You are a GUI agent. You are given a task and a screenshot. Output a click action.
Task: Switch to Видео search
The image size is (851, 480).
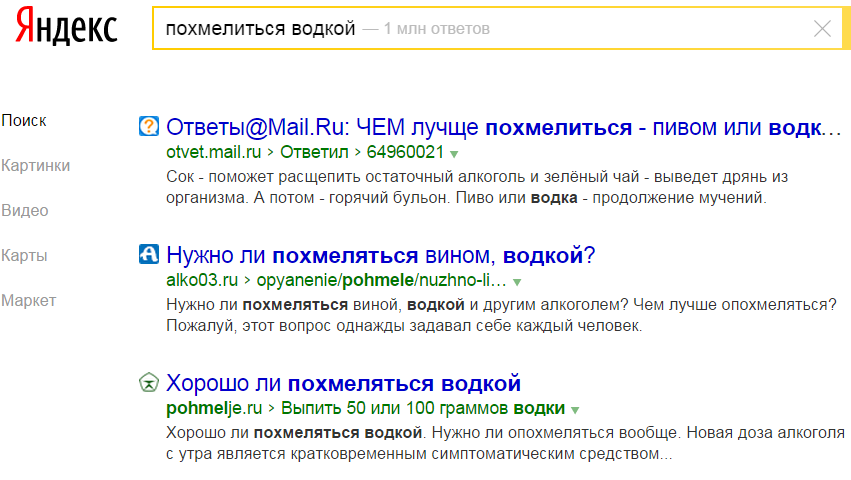click(x=25, y=210)
